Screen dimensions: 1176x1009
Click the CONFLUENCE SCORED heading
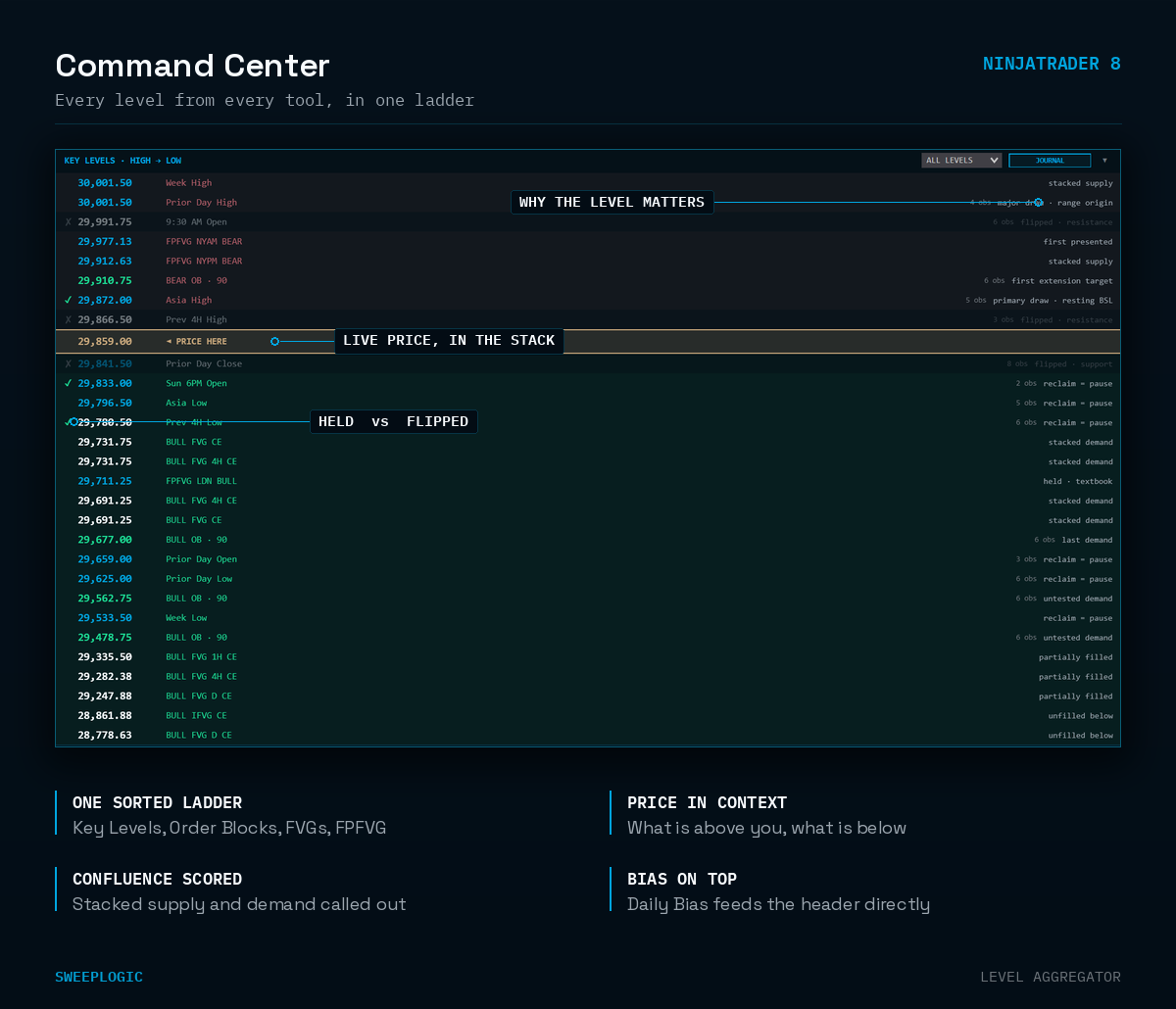[x=157, y=879]
